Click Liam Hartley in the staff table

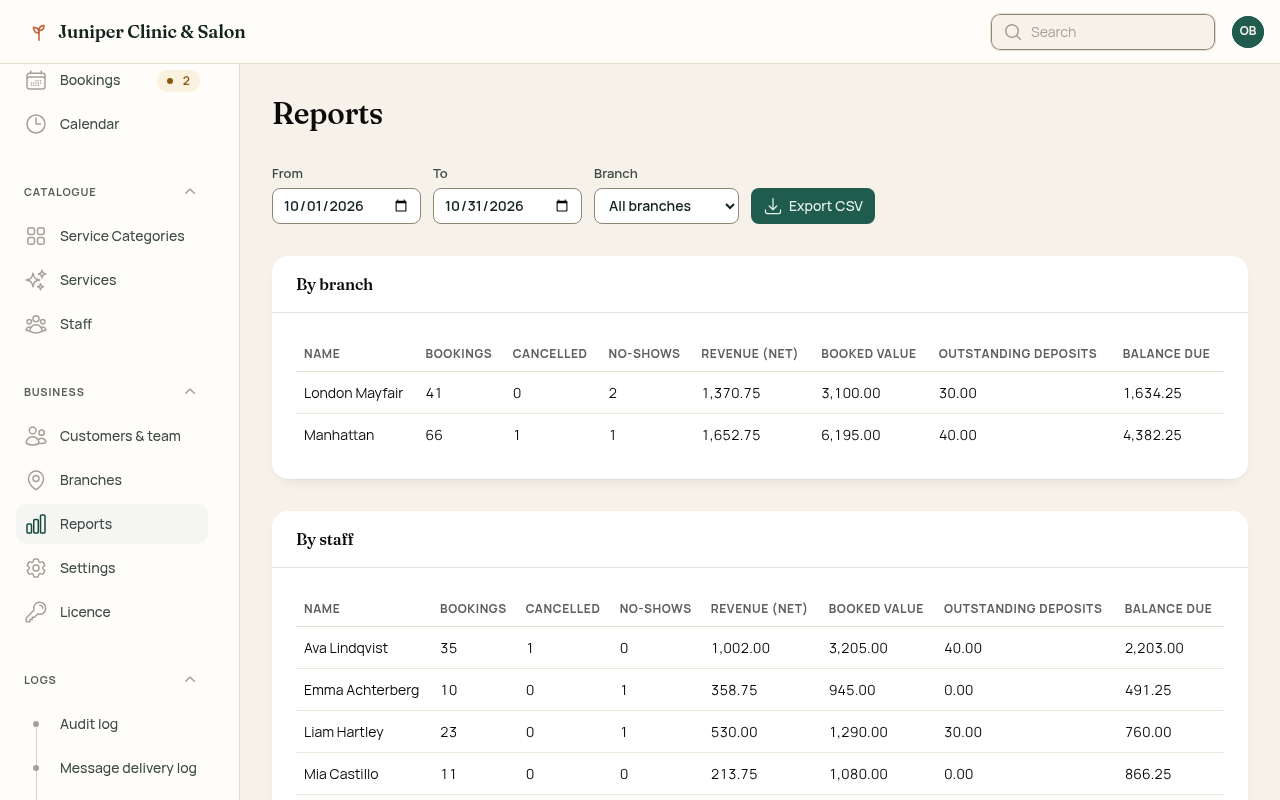coord(344,732)
